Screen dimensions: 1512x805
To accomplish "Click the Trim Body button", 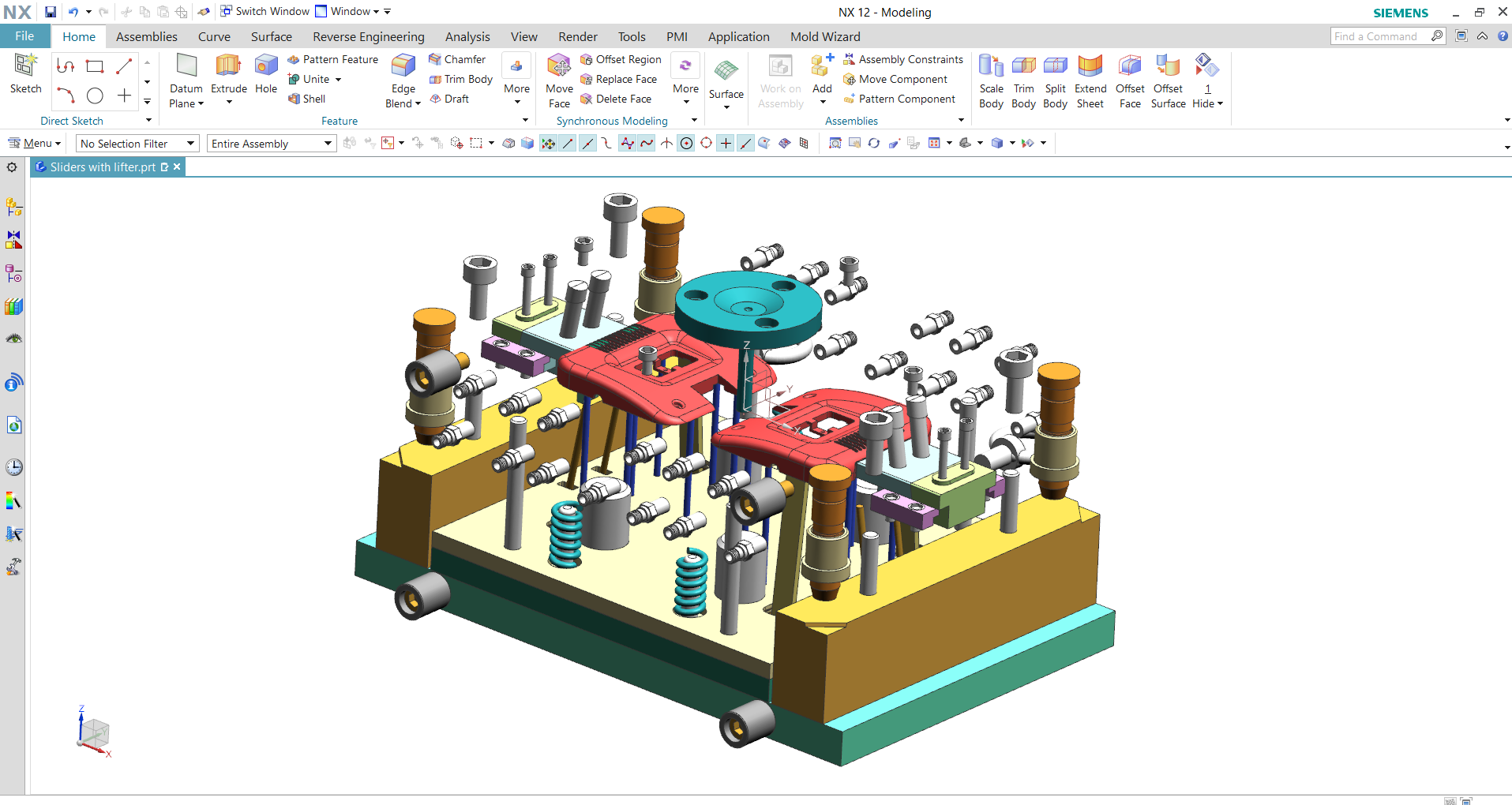I will pos(461,79).
